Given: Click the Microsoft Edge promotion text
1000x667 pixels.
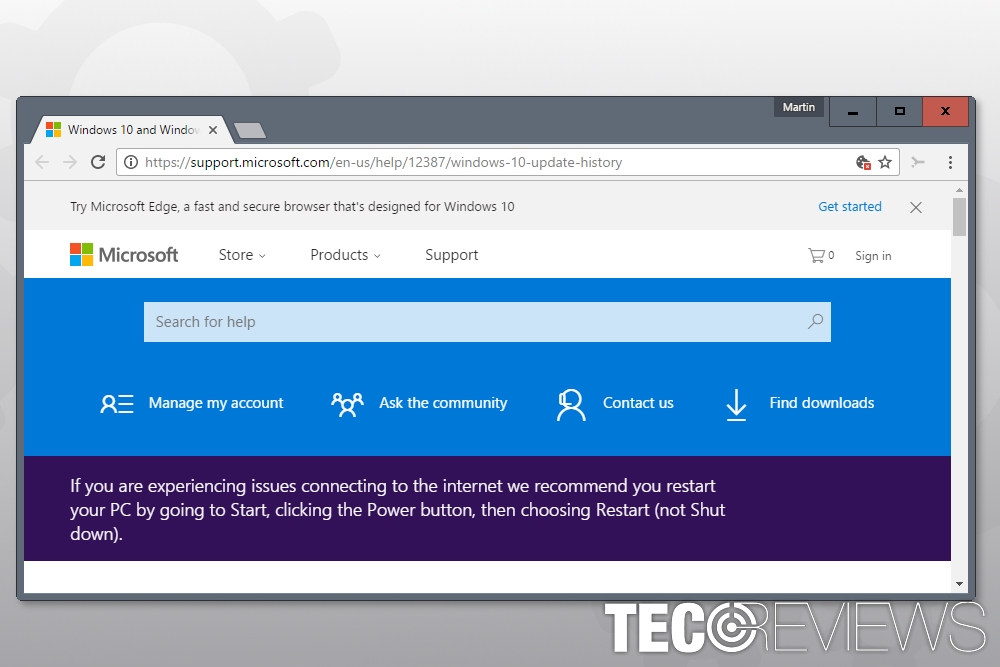Looking at the screenshot, I should click(x=292, y=207).
